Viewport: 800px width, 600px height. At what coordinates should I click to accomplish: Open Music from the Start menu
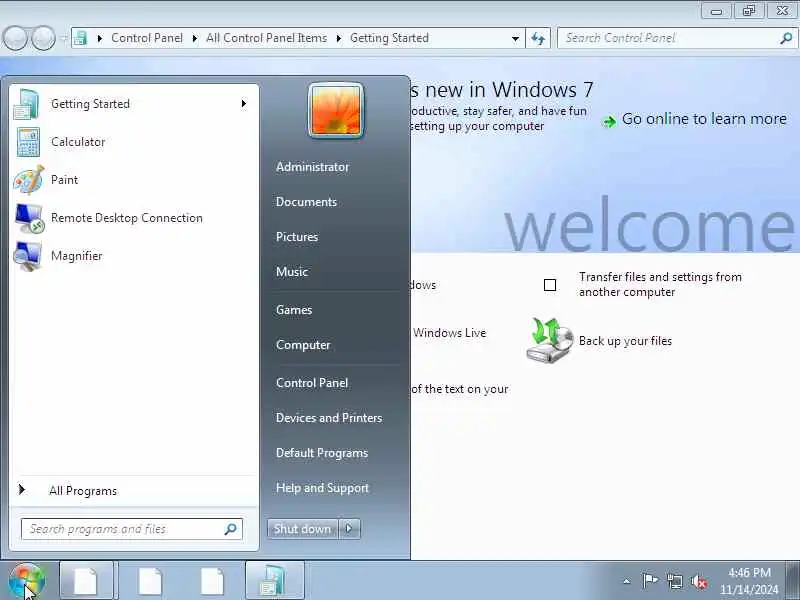292,272
